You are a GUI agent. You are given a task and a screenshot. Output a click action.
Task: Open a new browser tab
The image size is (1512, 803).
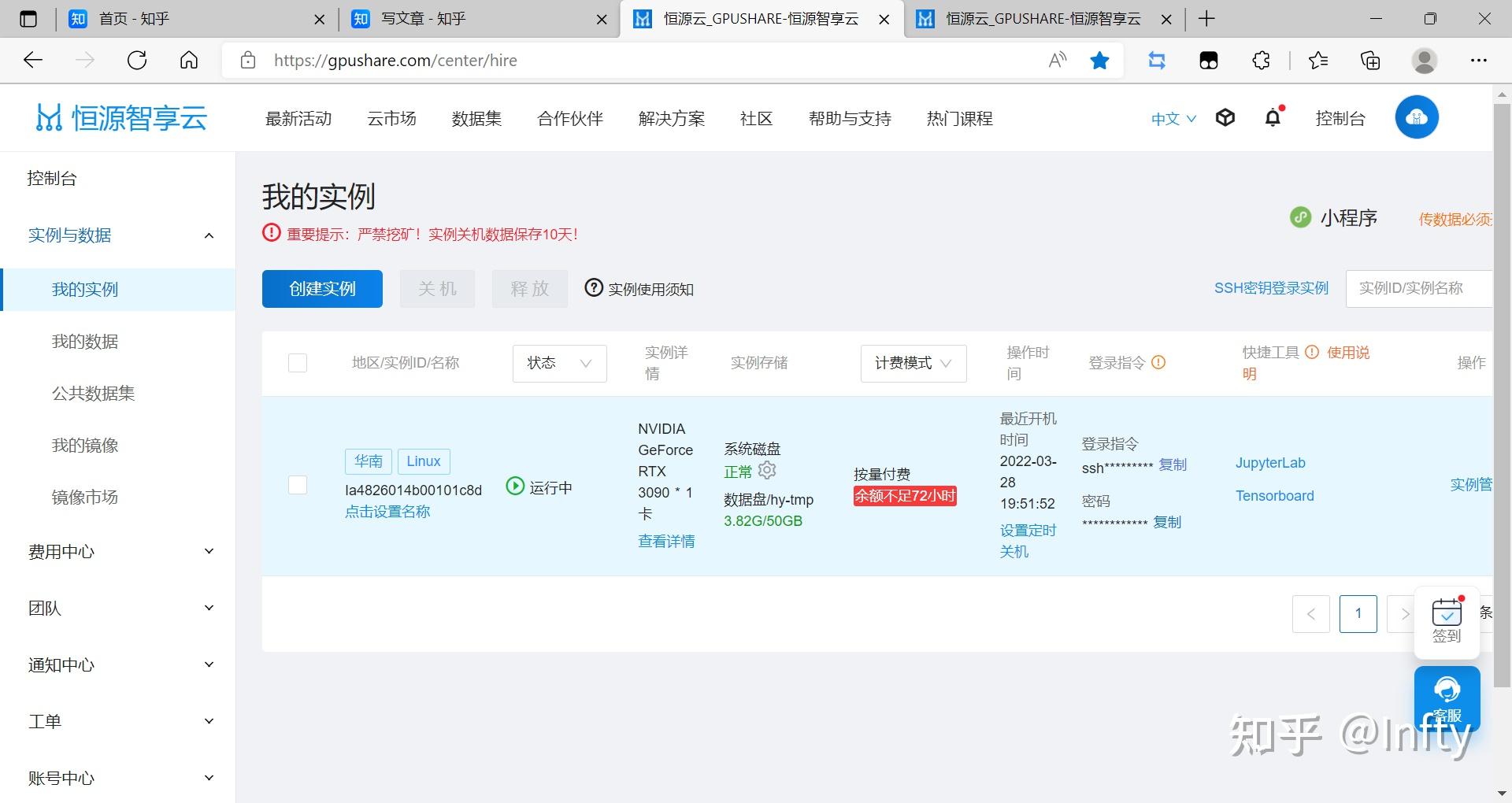[1206, 19]
